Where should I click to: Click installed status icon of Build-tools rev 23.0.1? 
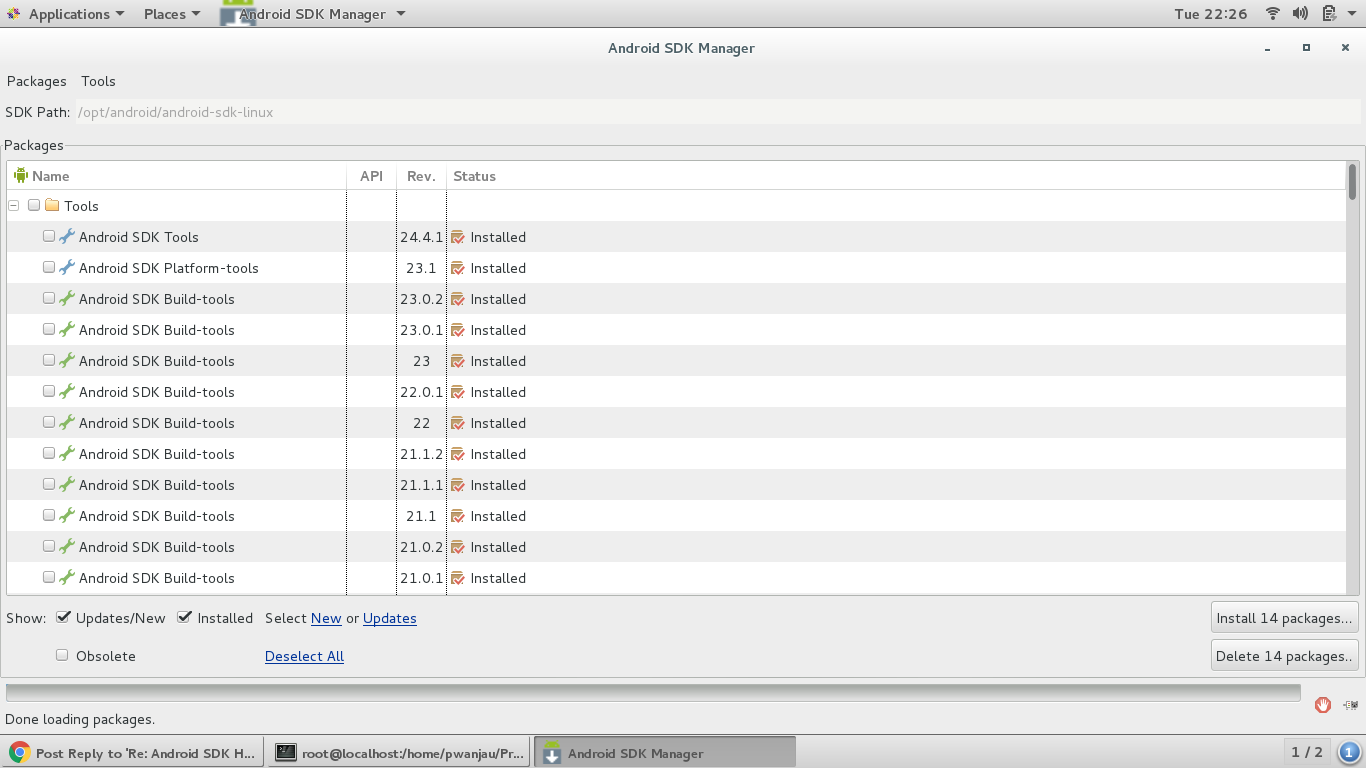click(x=458, y=330)
